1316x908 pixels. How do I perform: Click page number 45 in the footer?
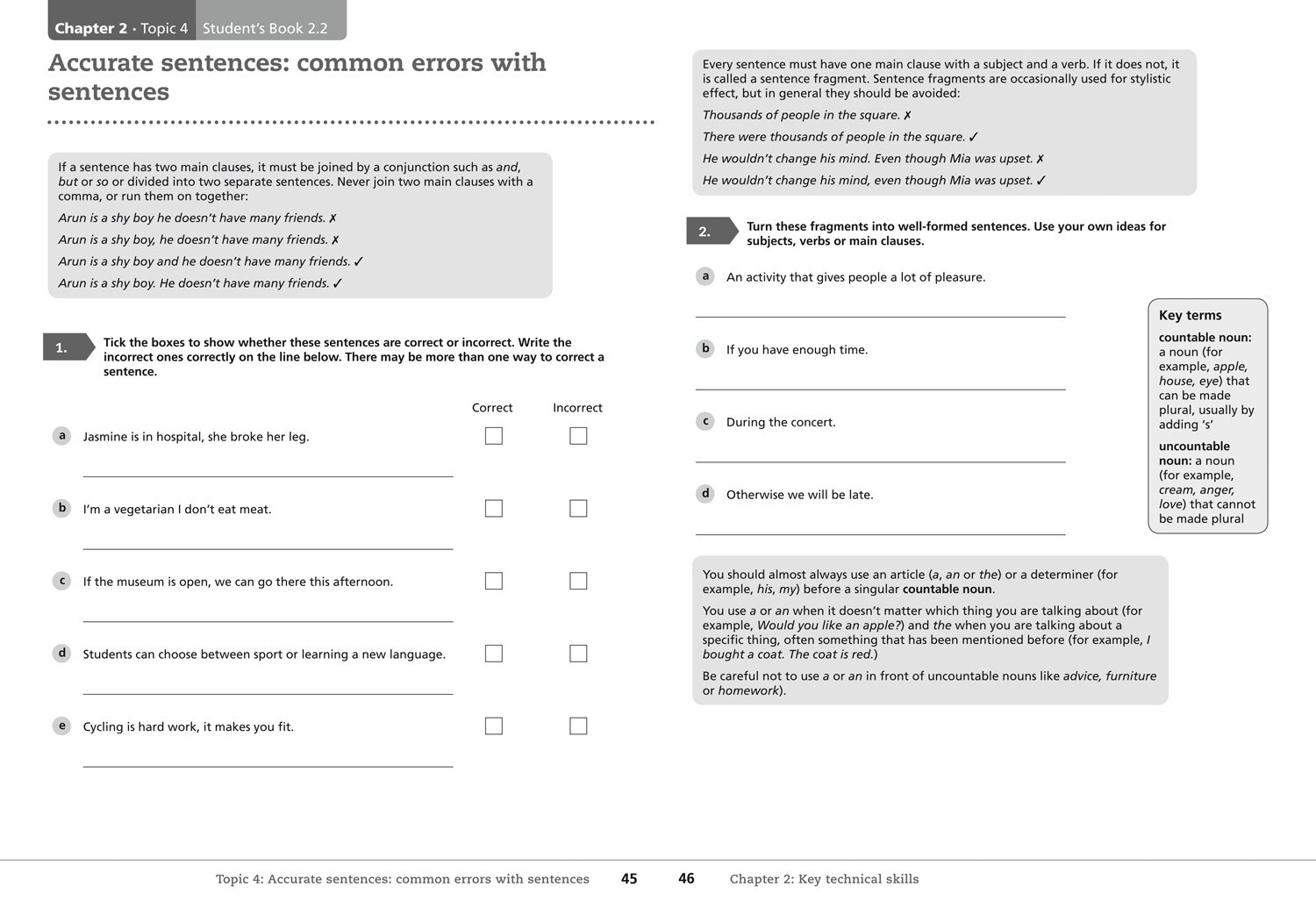(629, 878)
